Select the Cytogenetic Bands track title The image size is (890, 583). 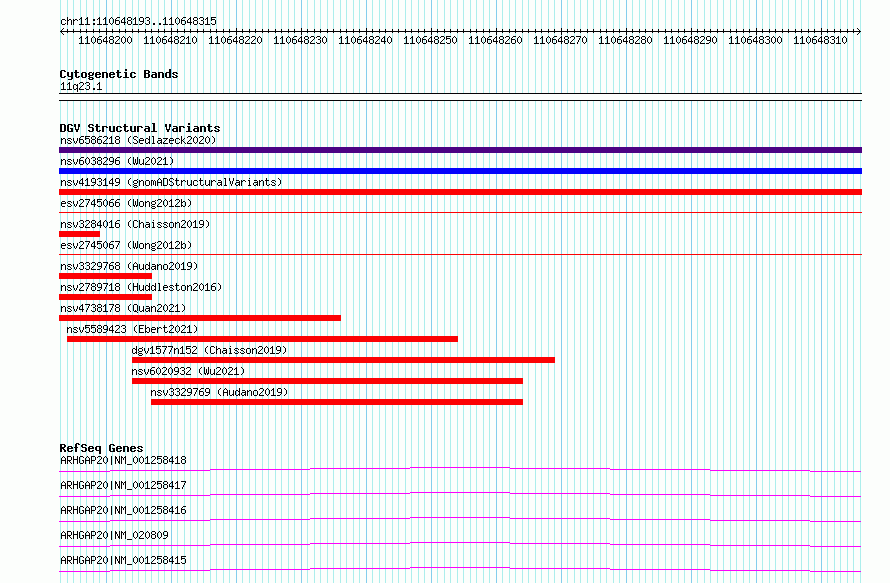point(119,74)
